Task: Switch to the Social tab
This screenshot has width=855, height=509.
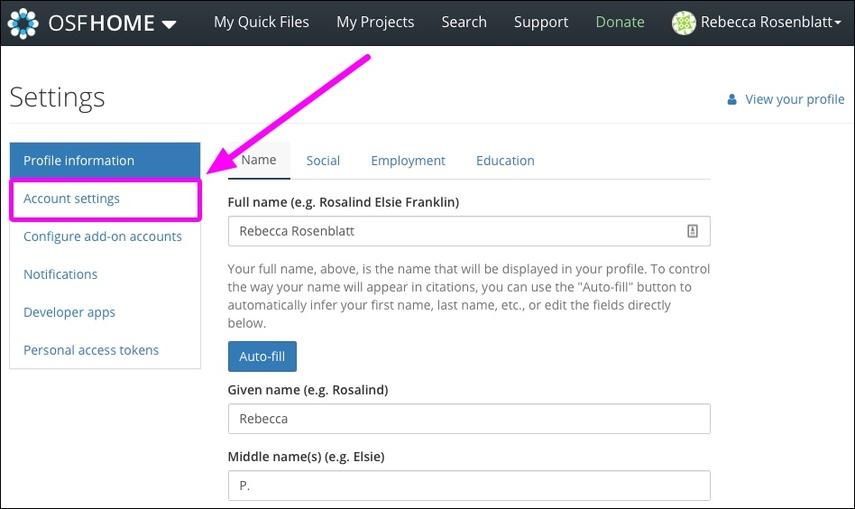Action: coord(323,160)
